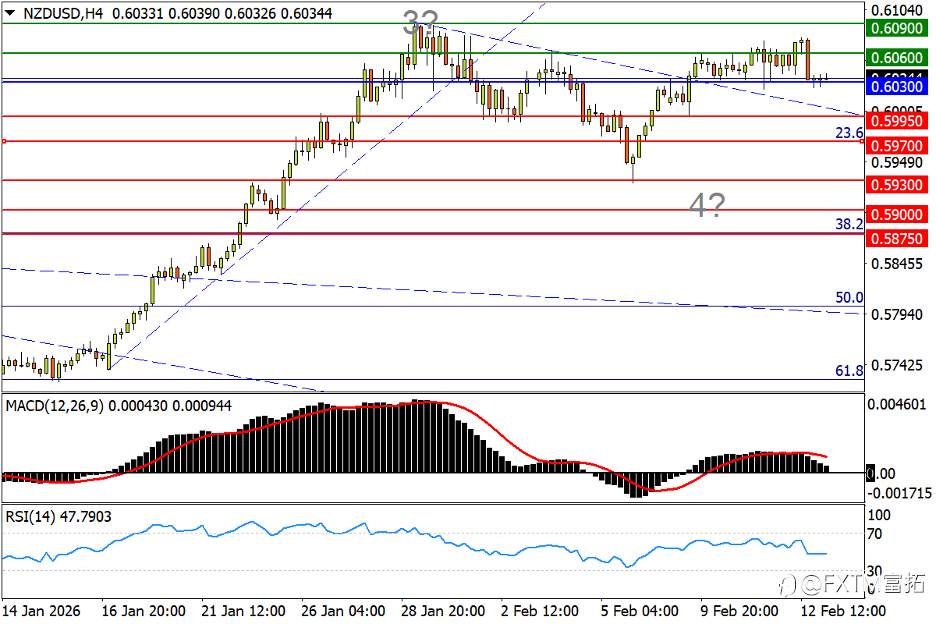This screenshot has width=936, height=624.
Task: Click the 23.6 Fibonacci level label
Action: (849, 133)
